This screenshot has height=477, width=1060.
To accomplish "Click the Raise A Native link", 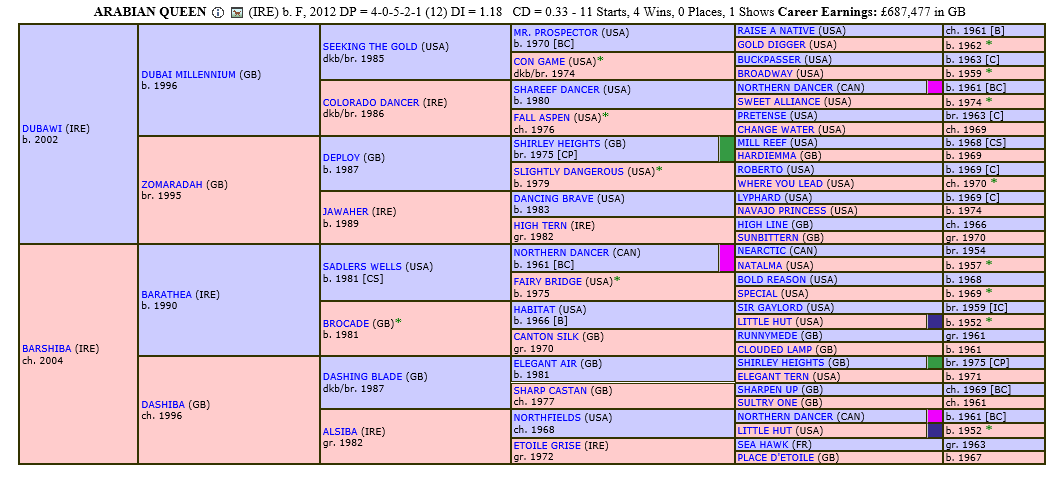I will coord(776,32).
